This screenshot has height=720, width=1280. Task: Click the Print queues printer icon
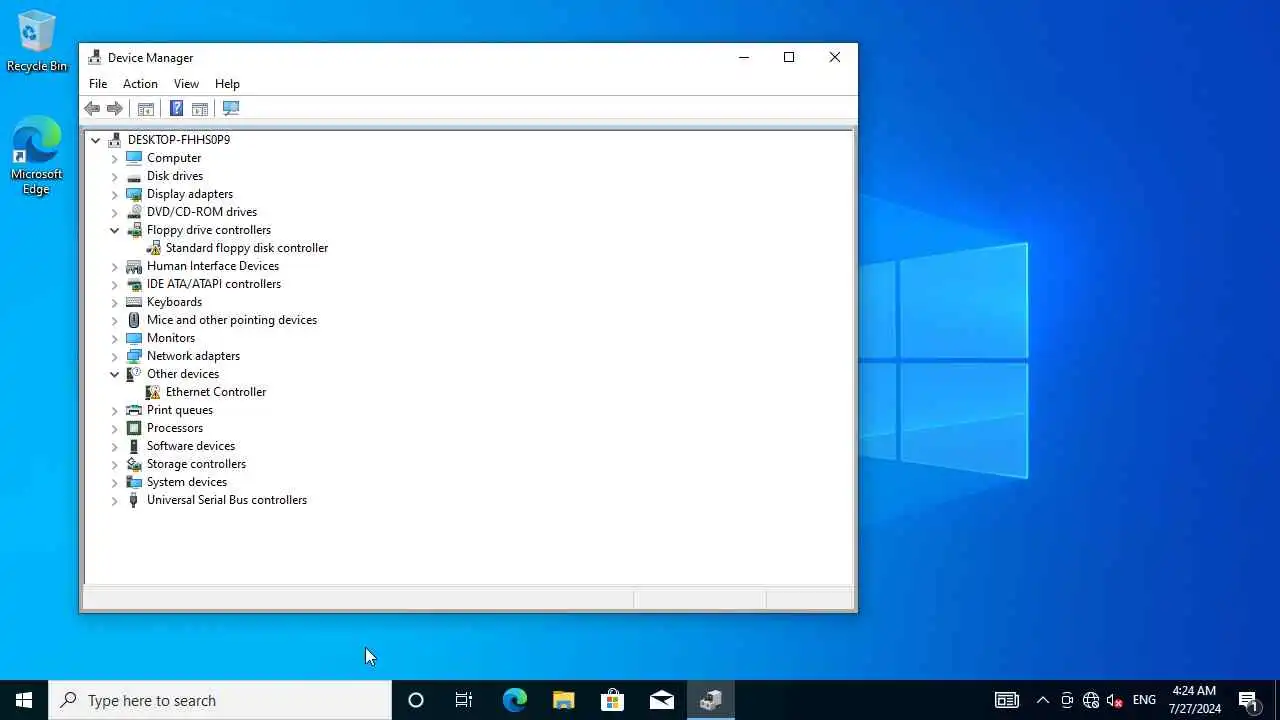134,410
